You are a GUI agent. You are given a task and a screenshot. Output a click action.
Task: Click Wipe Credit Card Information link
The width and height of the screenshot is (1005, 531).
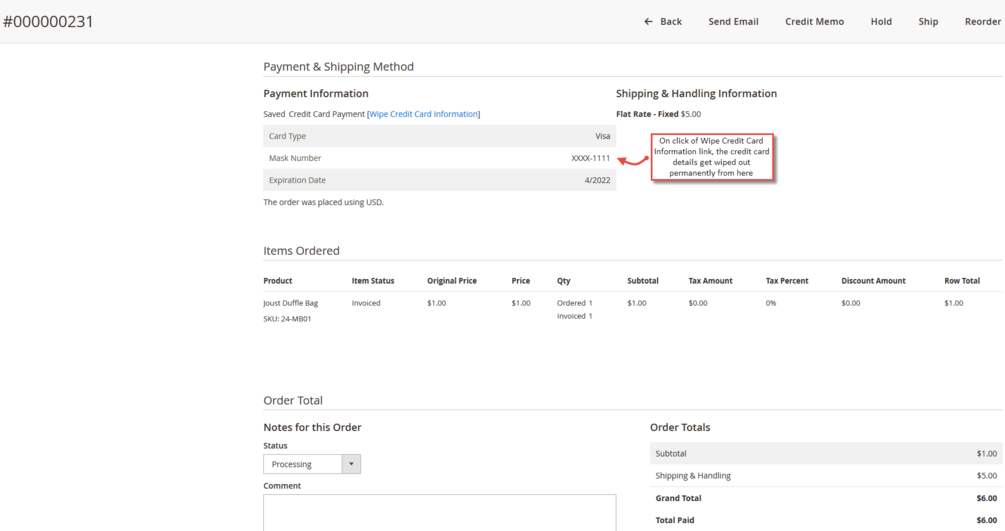[x=424, y=114]
